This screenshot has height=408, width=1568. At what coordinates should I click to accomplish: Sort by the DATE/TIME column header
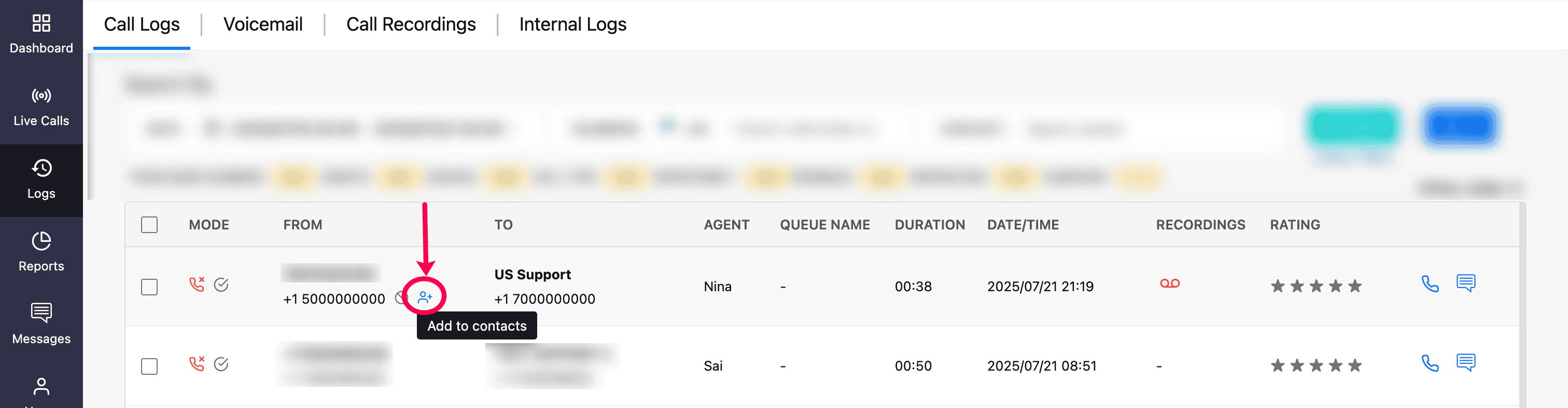[x=1023, y=225]
